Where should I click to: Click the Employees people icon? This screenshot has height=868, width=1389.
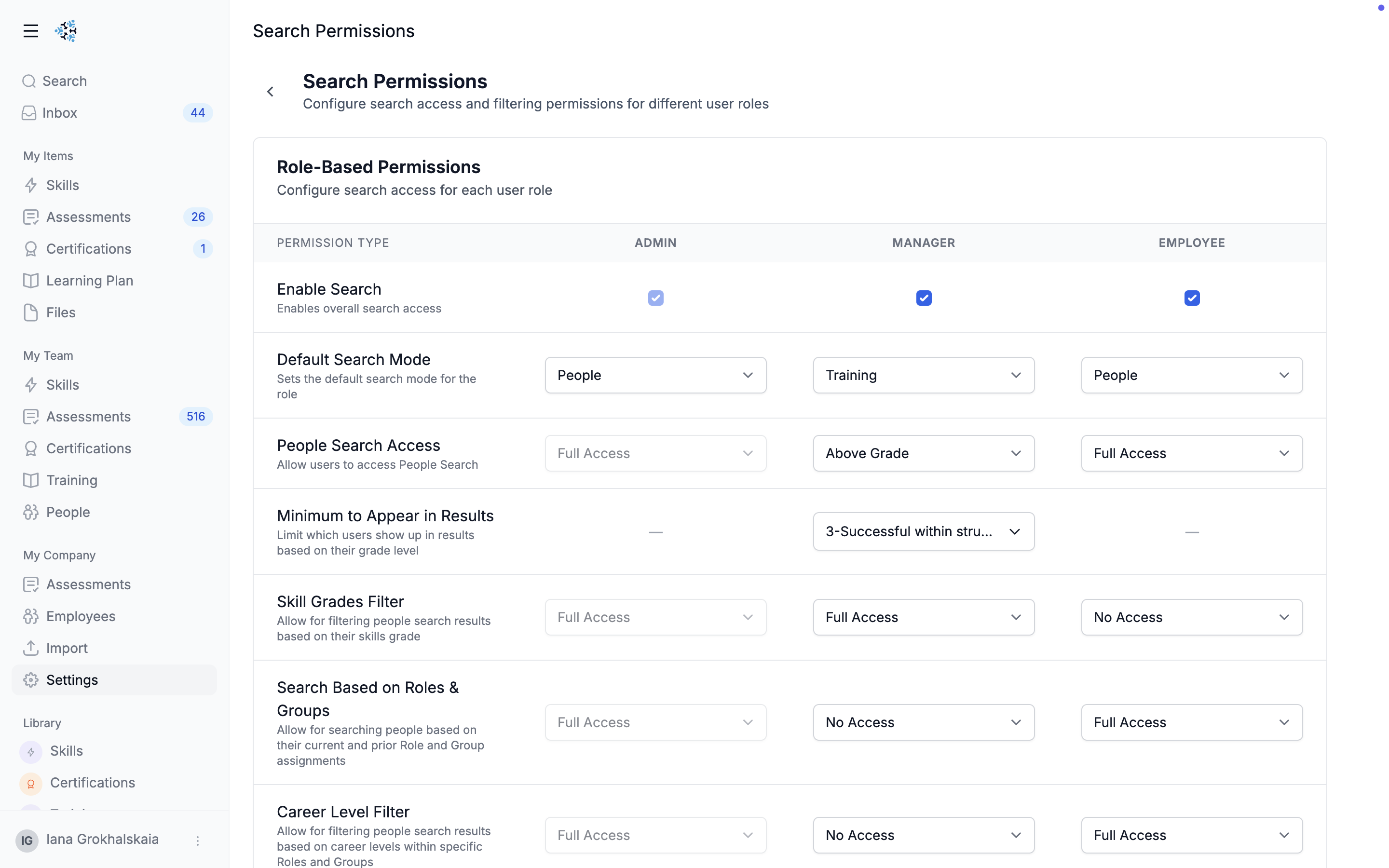(31, 616)
